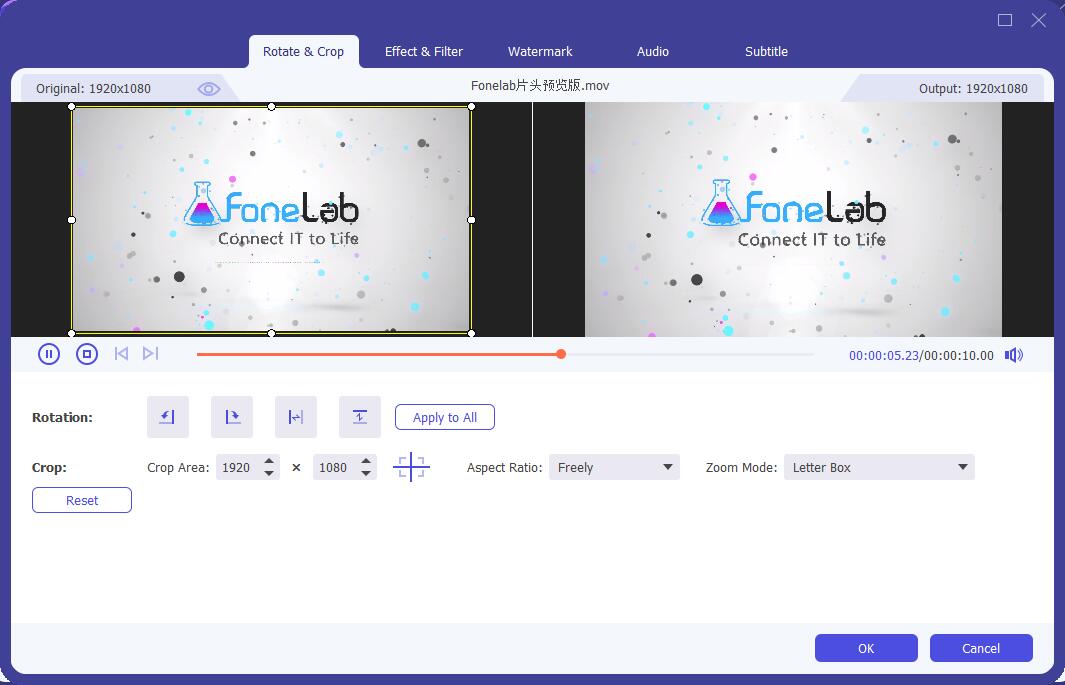1065x685 pixels.
Task: Rotate video right 90 degrees
Action: click(x=232, y=417)
